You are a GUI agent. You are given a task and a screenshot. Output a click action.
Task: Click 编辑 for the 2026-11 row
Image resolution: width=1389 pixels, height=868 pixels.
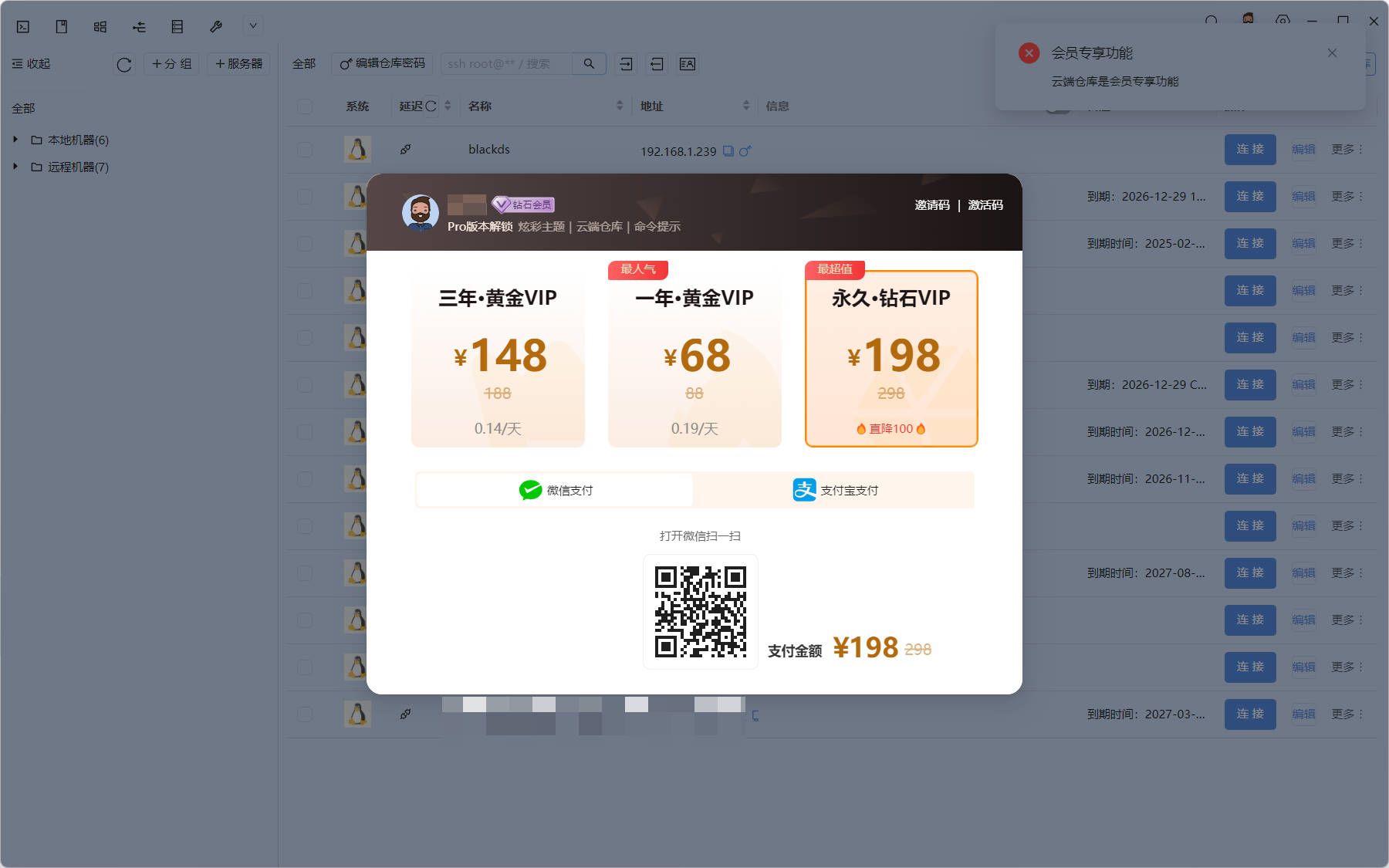pyautogui.click(x=1303, y=478)
